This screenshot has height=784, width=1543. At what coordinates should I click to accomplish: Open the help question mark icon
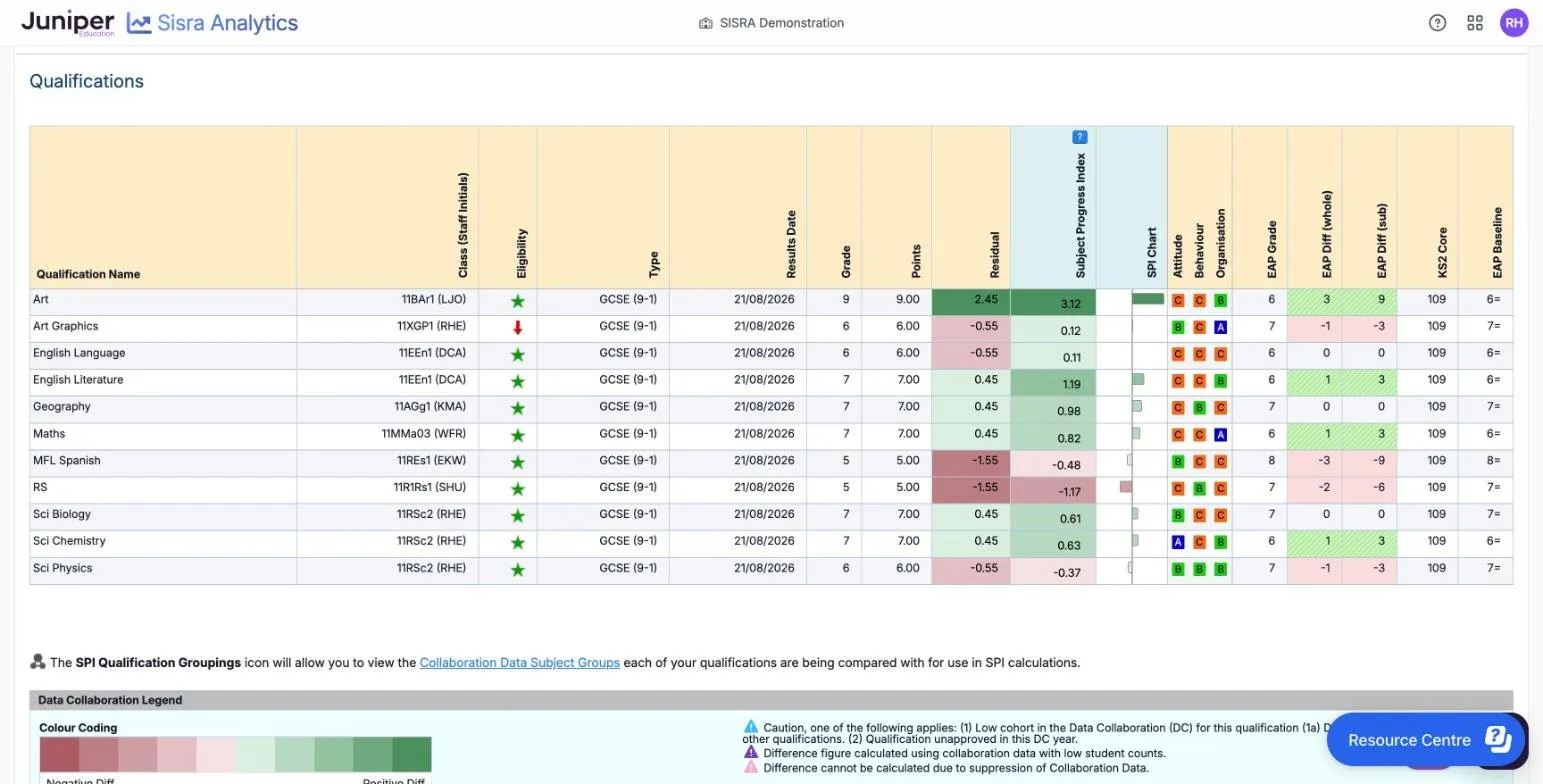point(1437,23)
